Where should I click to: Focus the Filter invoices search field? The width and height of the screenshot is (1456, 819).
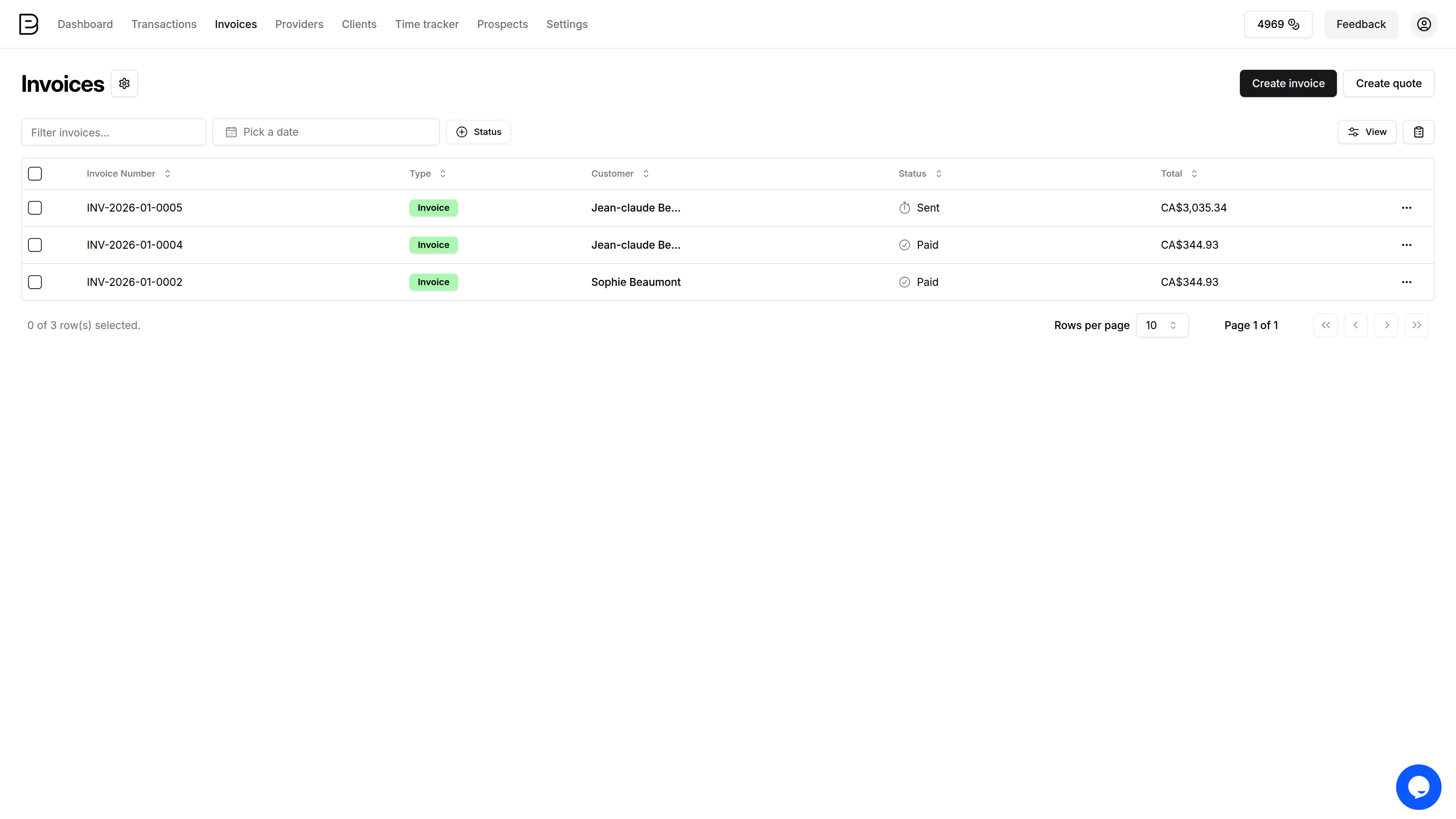tap(114, 132)
